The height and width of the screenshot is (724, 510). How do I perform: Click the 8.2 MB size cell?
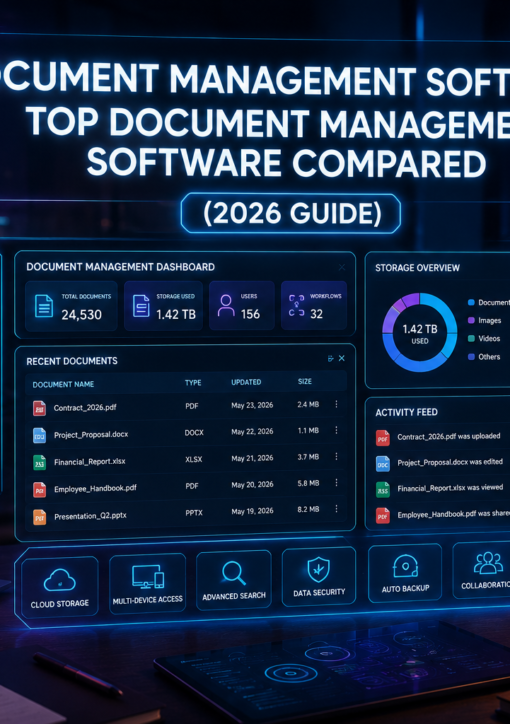[308, 510]
